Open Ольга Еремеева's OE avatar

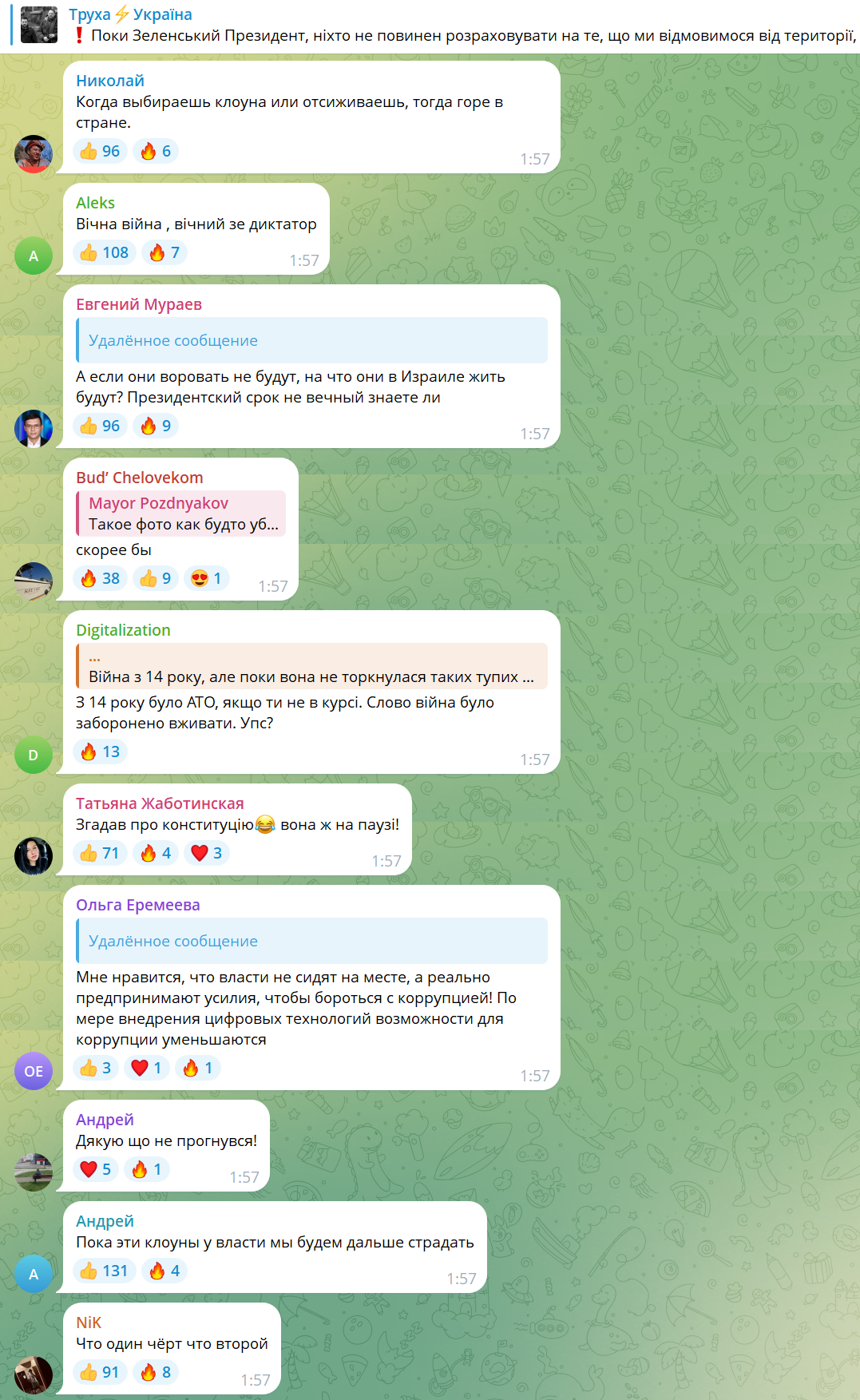coord(34,1071)
